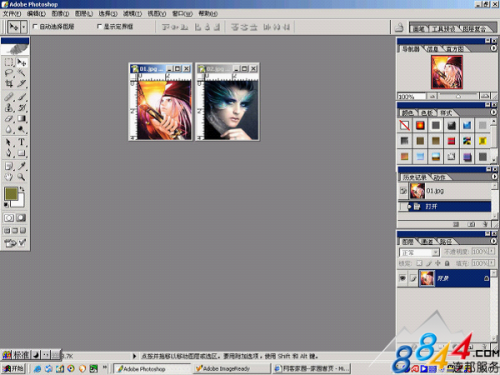Select the Hand tool

(9, 177)
